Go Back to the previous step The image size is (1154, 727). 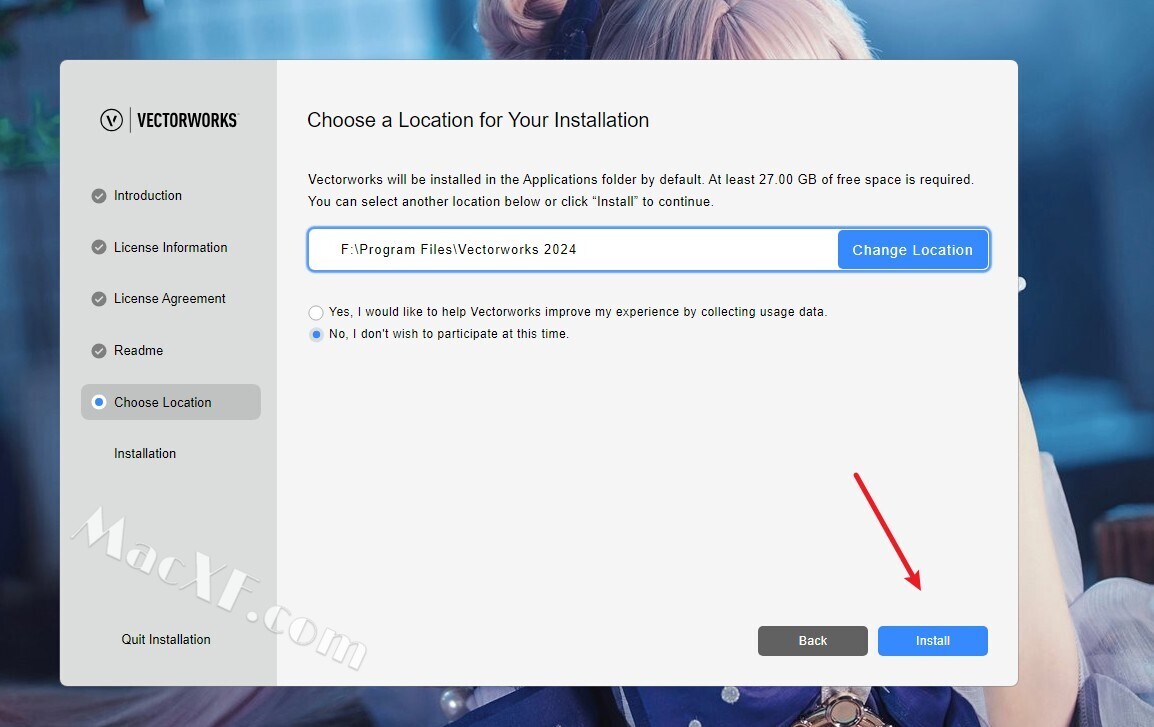pos(813,641)
